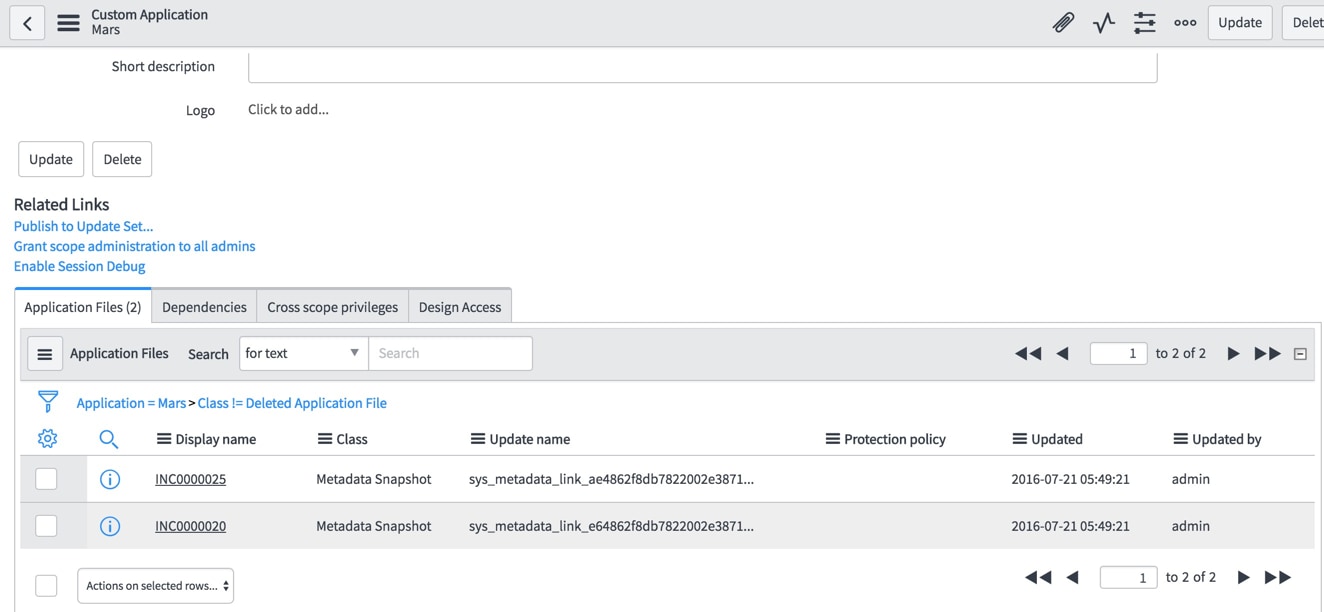
Task: Open the activity stream icon
Action: pos(1104,23)
